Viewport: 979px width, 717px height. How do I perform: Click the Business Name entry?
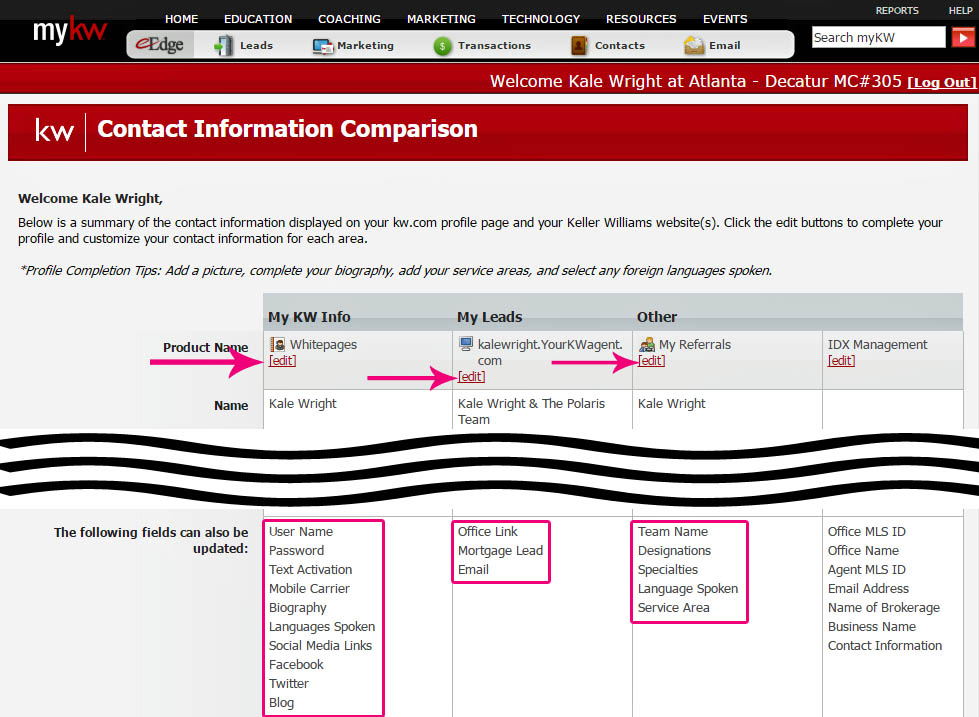click(x=872, y=626)
